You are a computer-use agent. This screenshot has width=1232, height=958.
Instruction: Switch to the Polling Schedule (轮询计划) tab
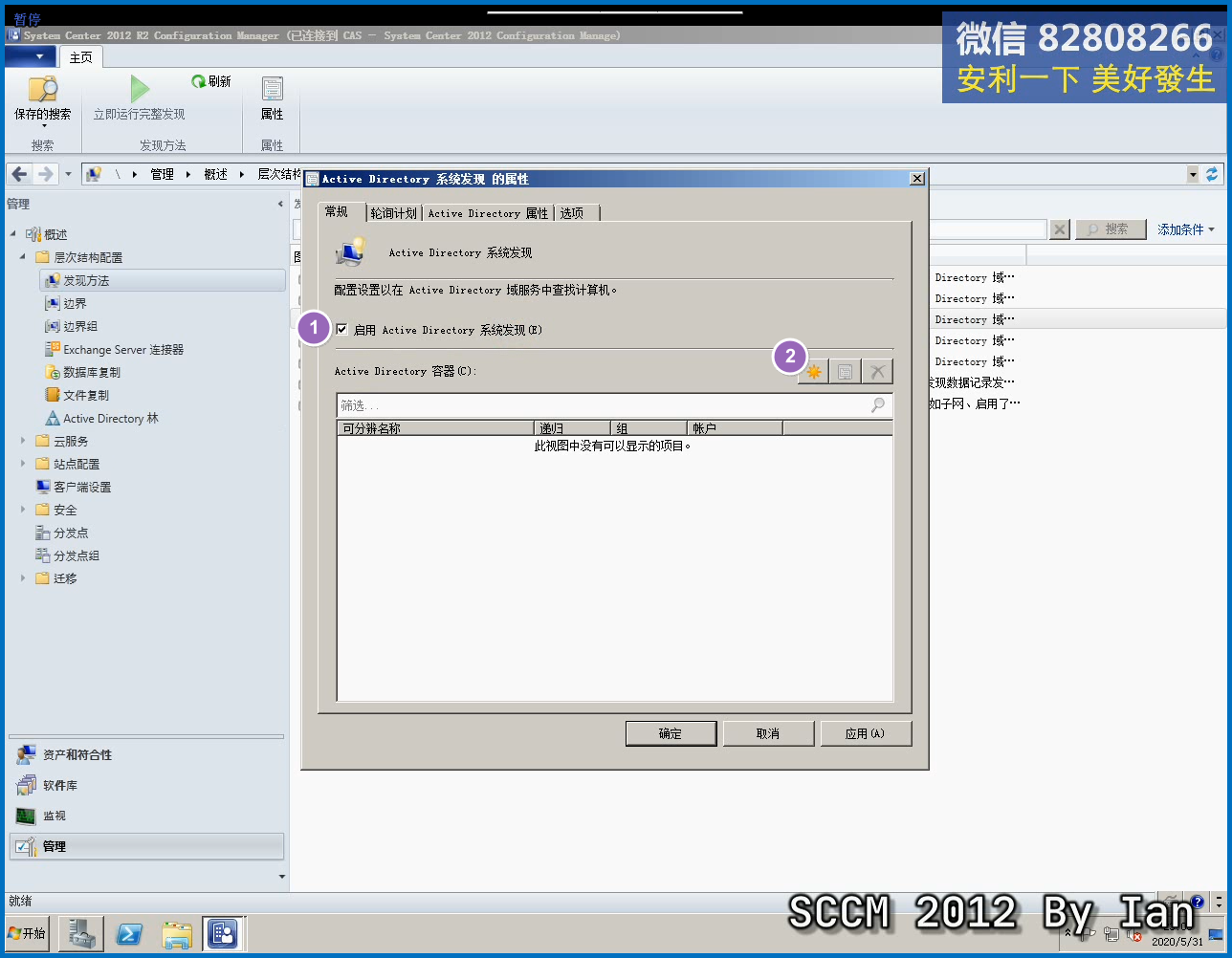click(x=394, y=213)
